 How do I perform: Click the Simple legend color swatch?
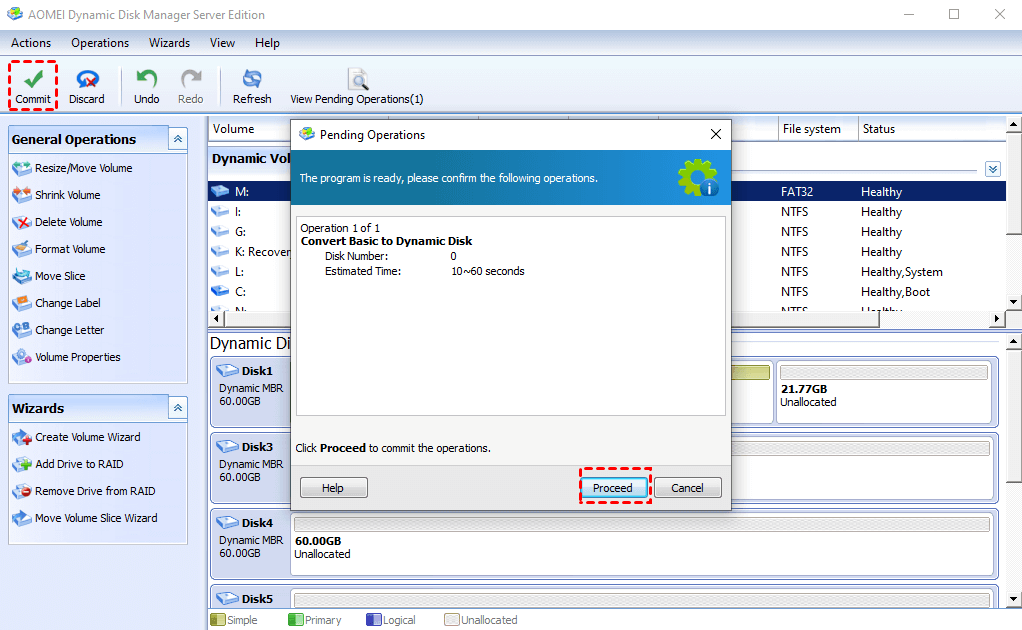tap(218, 620)
